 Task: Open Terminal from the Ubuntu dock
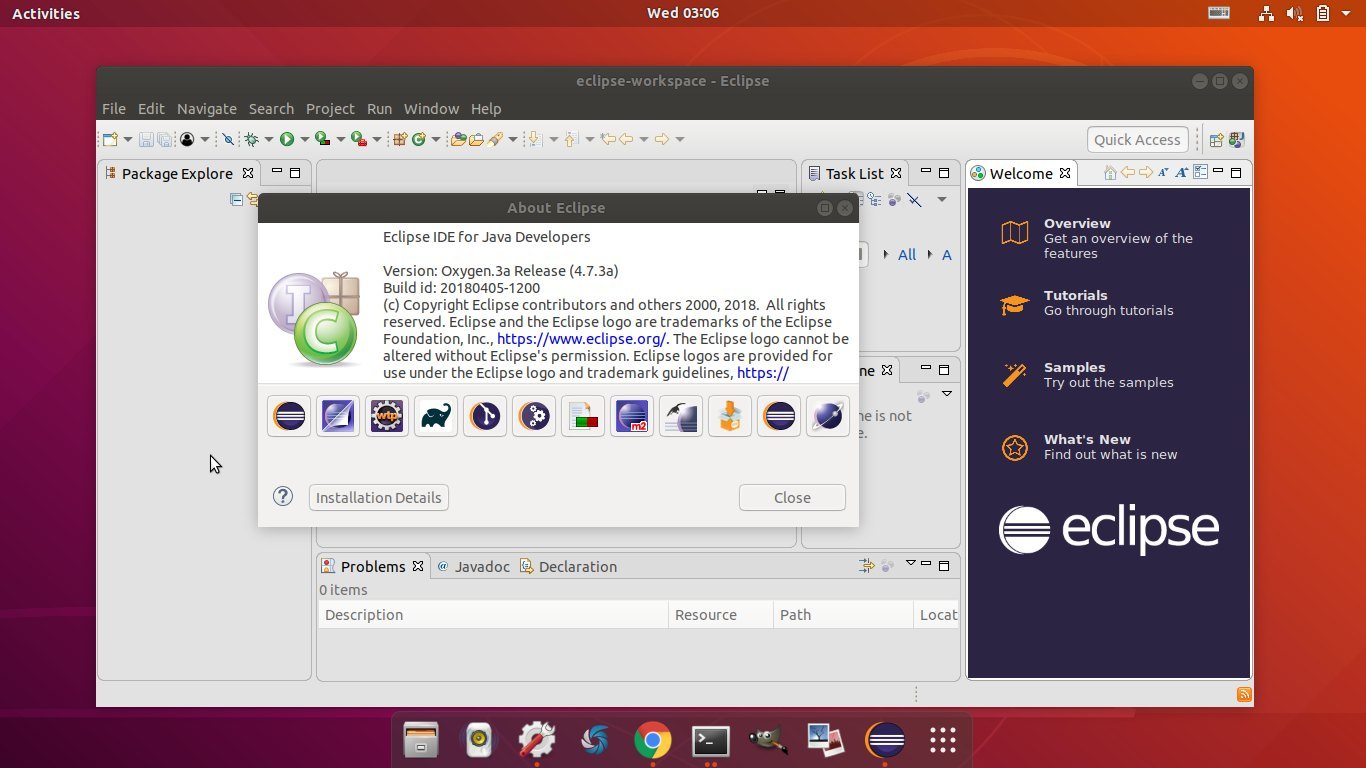point(711,740)
